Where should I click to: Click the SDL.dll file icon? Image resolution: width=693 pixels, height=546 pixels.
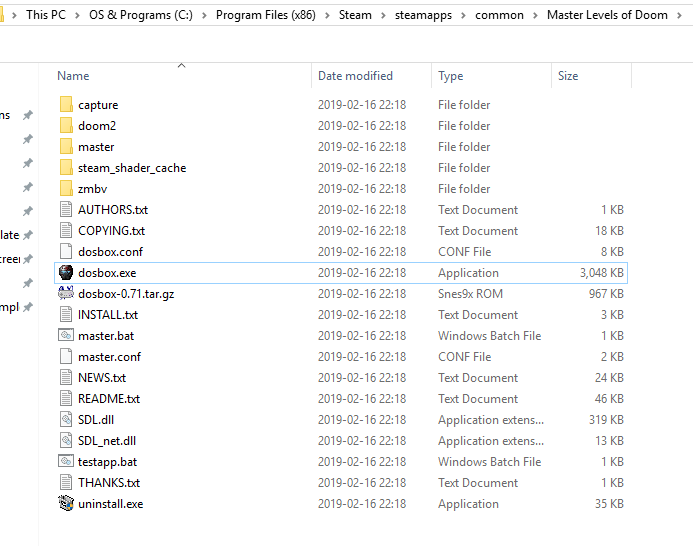click(x=66, y=420)
